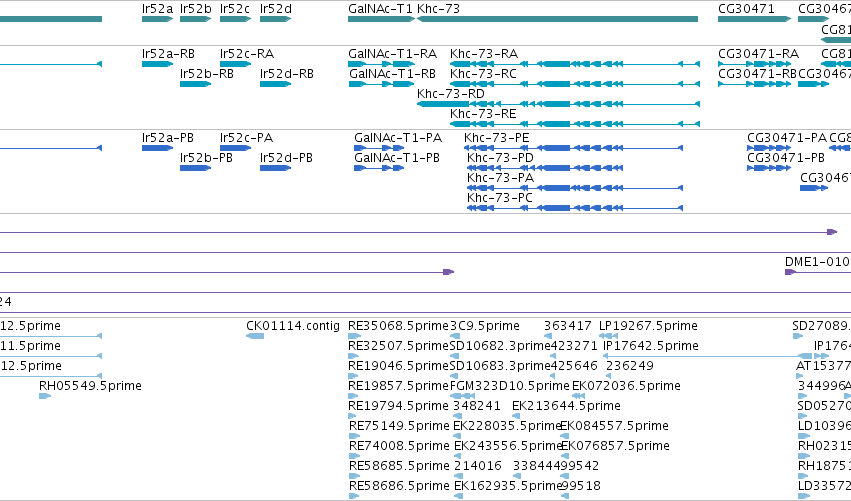Select the Khc-73-RD transcript label
Screen dimensions: 851x501
pos(451,94)
